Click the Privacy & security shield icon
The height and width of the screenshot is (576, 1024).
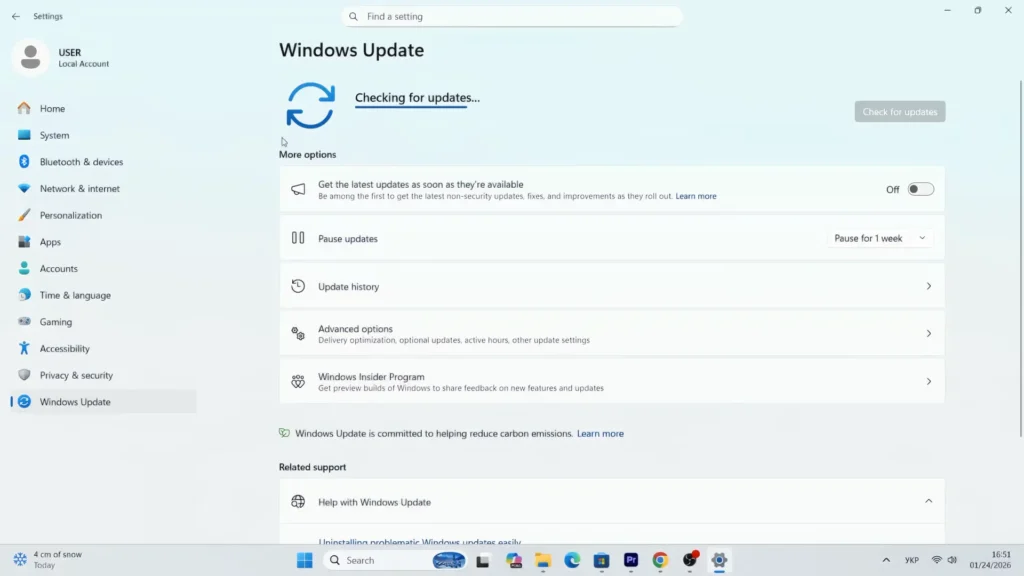(24, 375)
